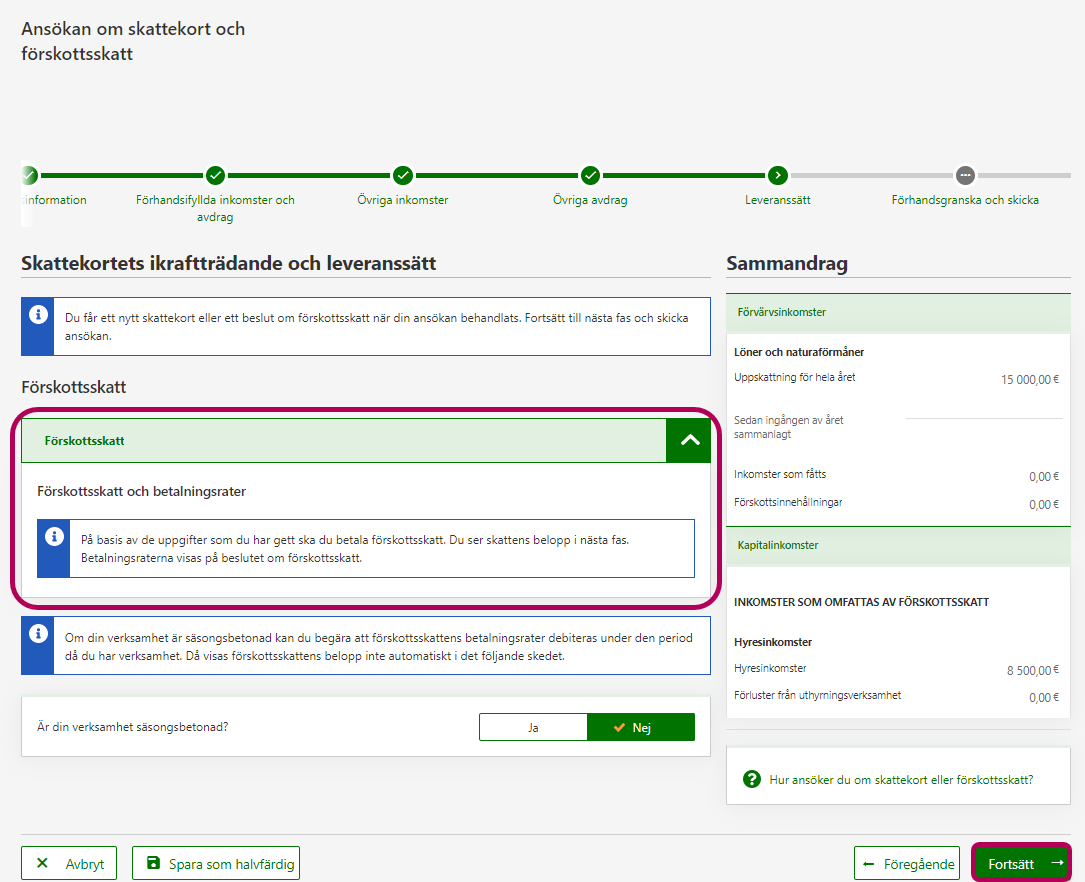This screenshot has height=882, width=1085.
Task: Collapse the Förskottsskatt section with chevron
Action: 689,440
